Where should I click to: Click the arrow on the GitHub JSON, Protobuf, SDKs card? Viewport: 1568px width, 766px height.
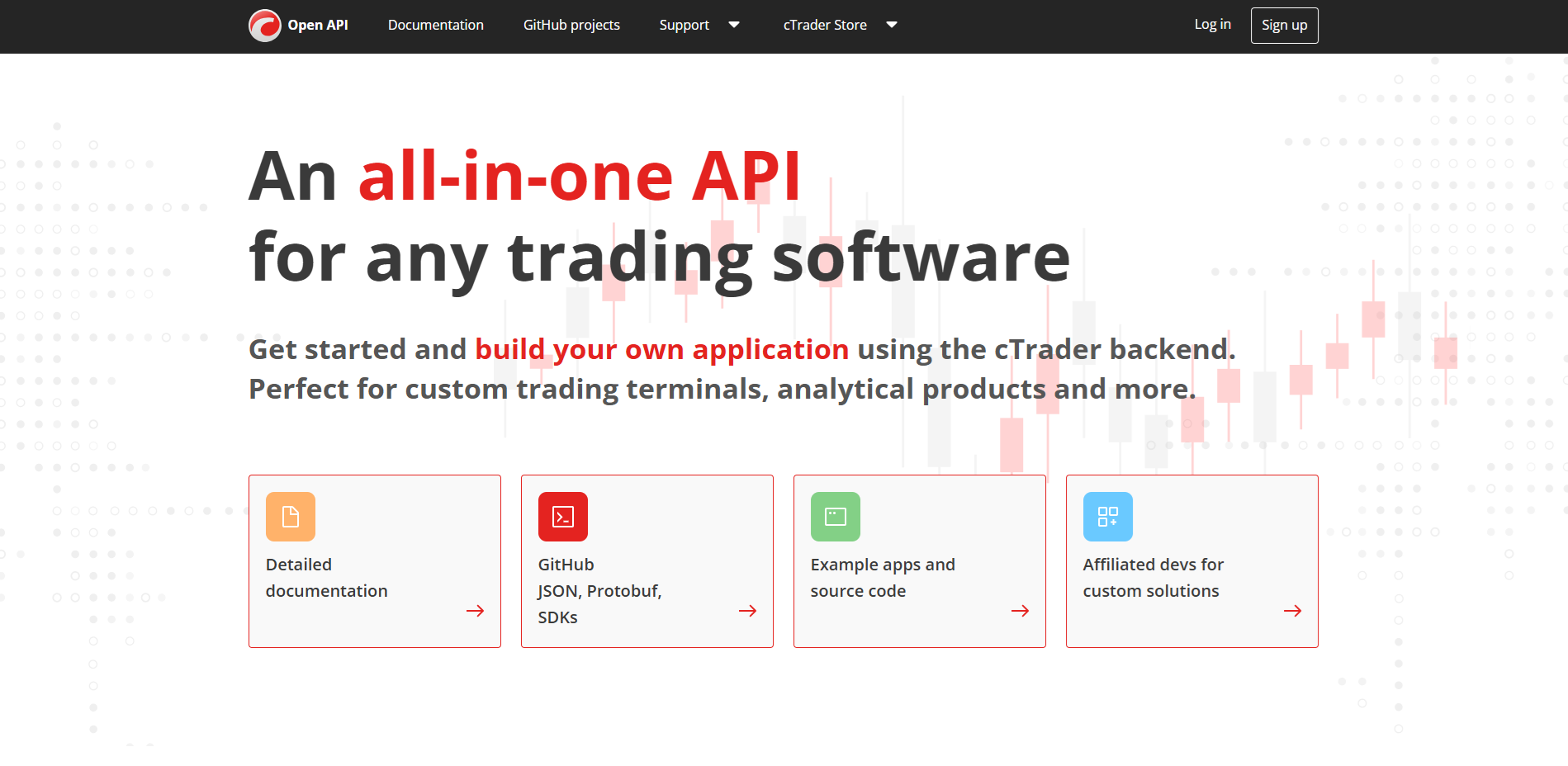[748, 611]
